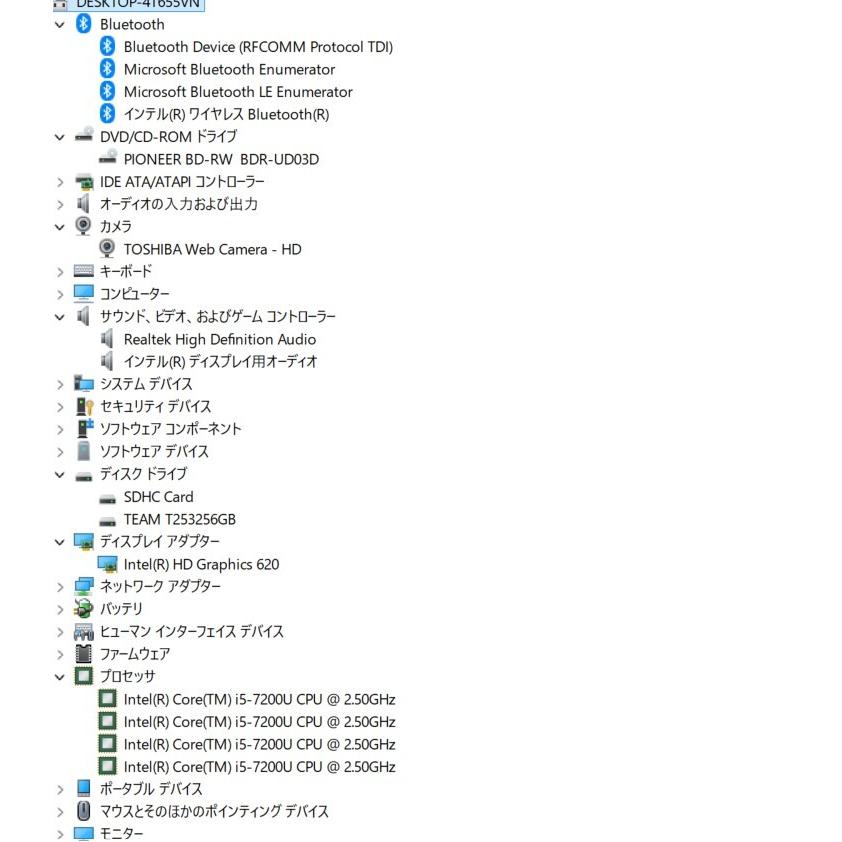Collapse the ディスク ドライブ category
842x842 pixels.
[x=60, y=474]
